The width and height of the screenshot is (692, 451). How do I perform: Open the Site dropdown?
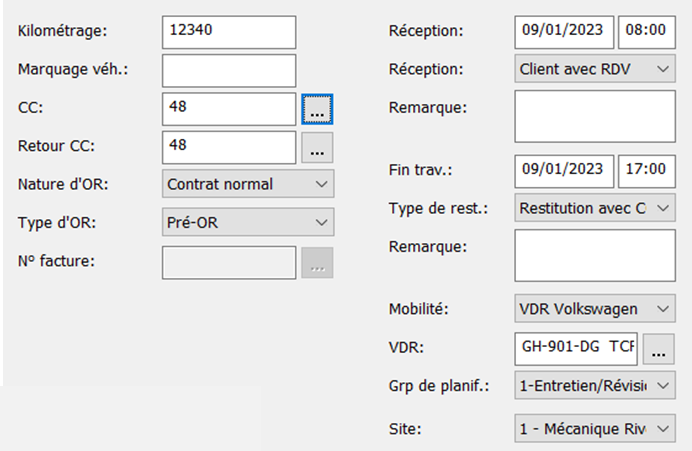tap(595, 428)
